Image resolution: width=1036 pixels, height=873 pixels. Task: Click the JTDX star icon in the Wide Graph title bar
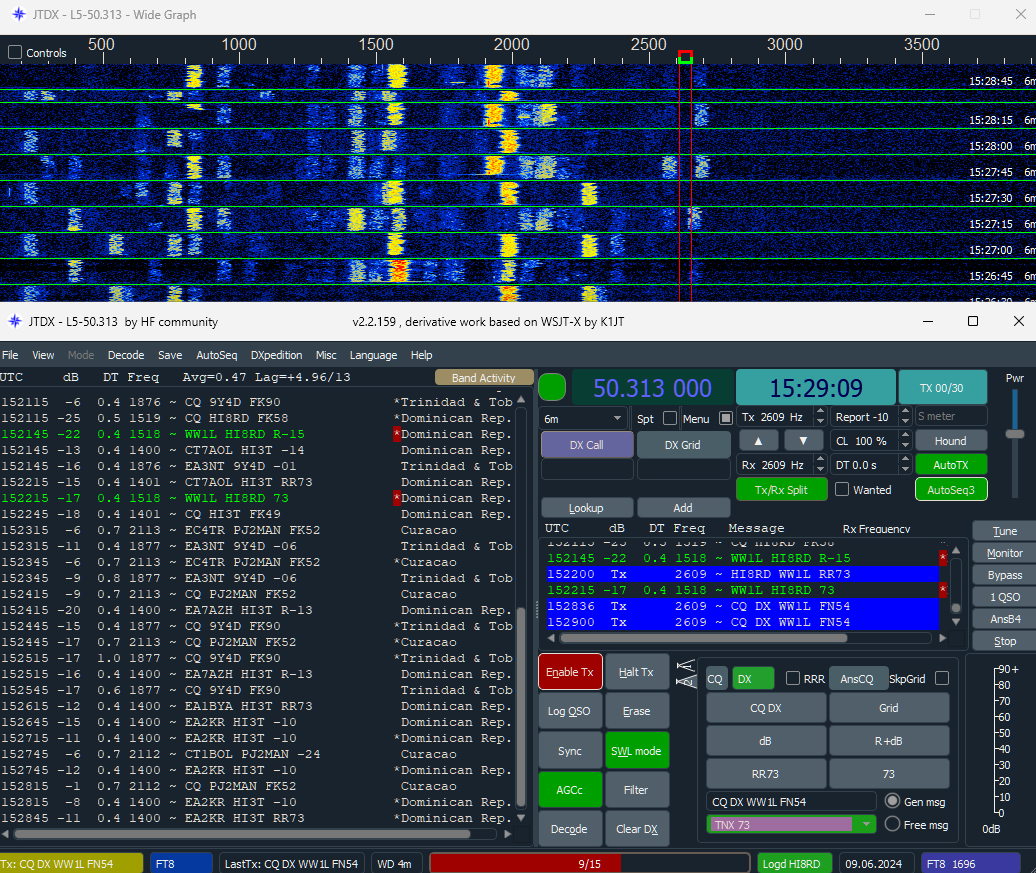(18, 15)
